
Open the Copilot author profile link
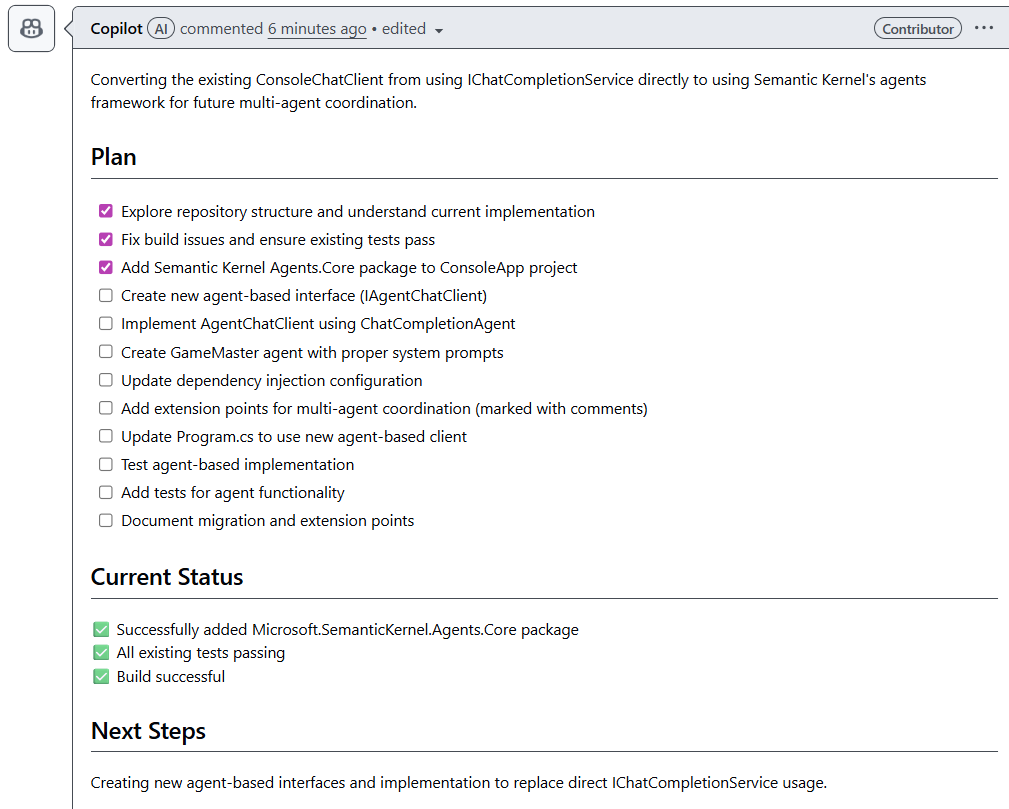pyautogui.click(x=116, y=29)
